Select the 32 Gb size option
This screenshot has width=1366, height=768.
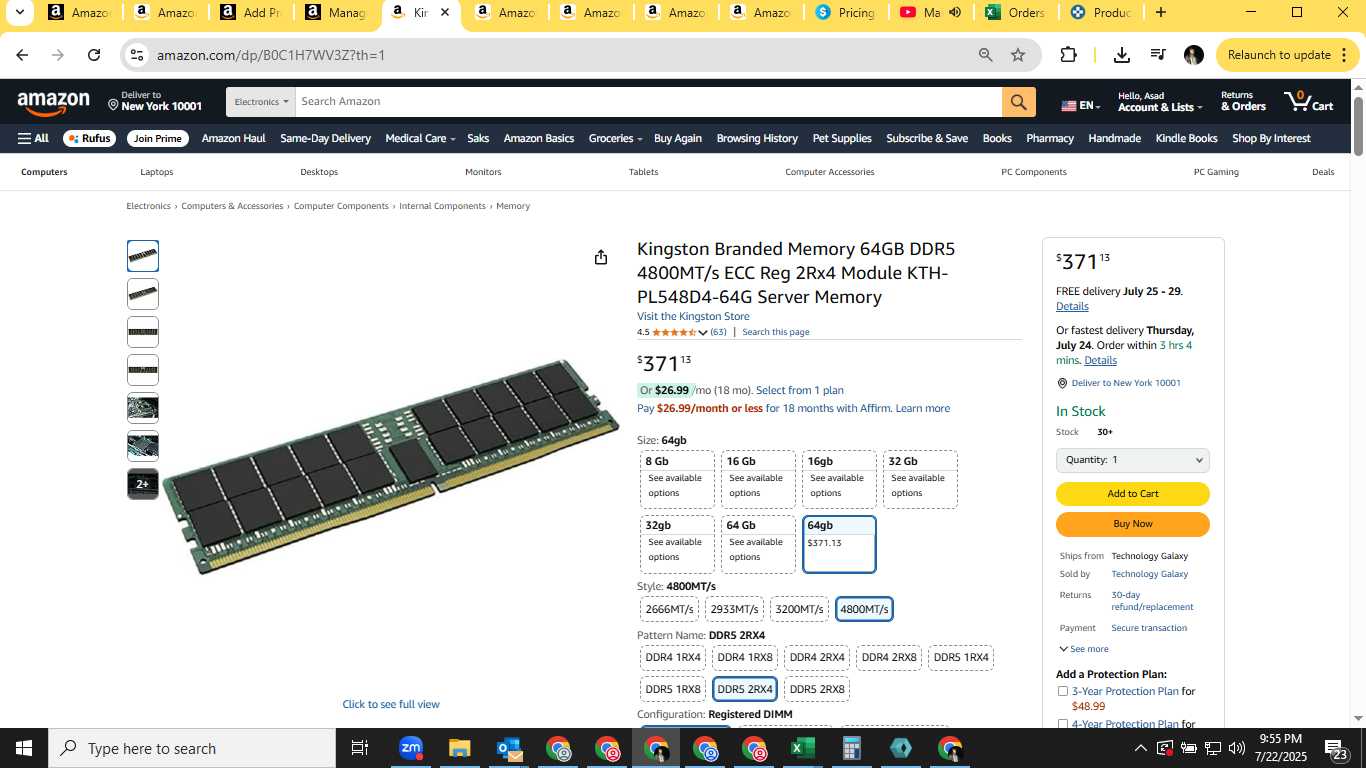[920, 480]
